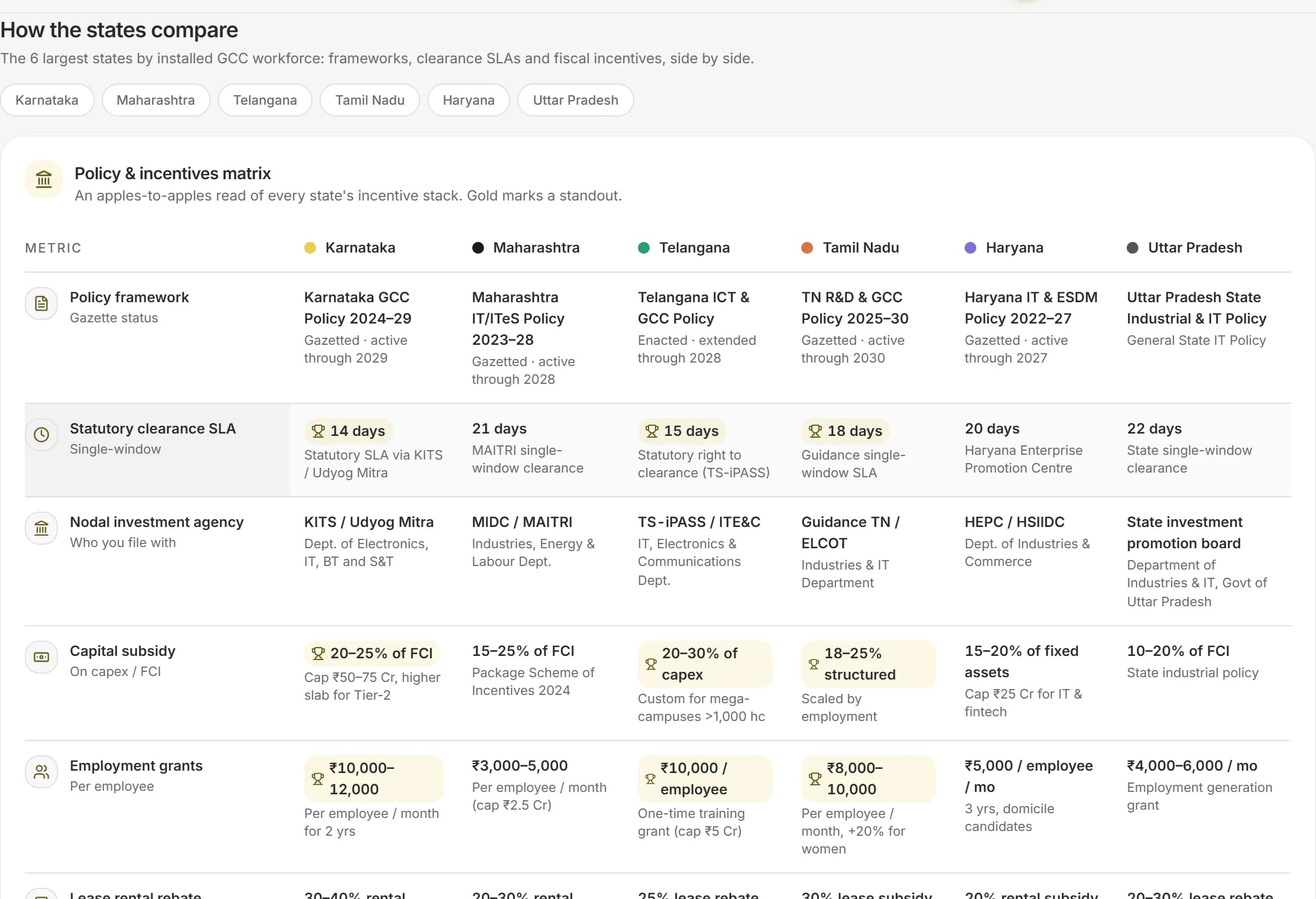Click the document icon for Policy framework row
Screen dimensions: 1316x899
(41, 304)
